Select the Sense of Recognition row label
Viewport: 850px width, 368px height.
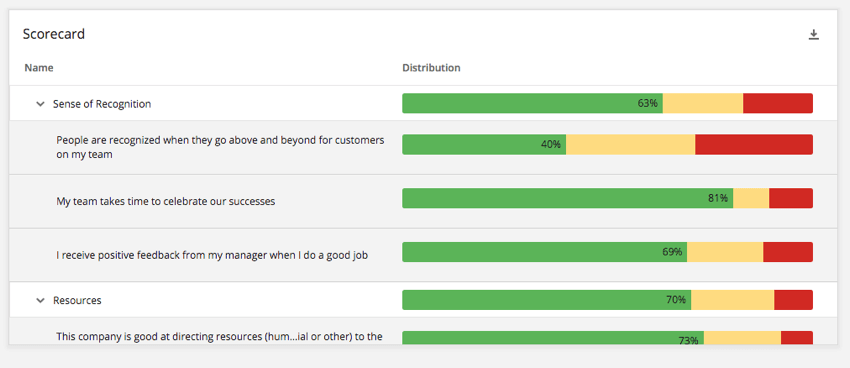102,104
